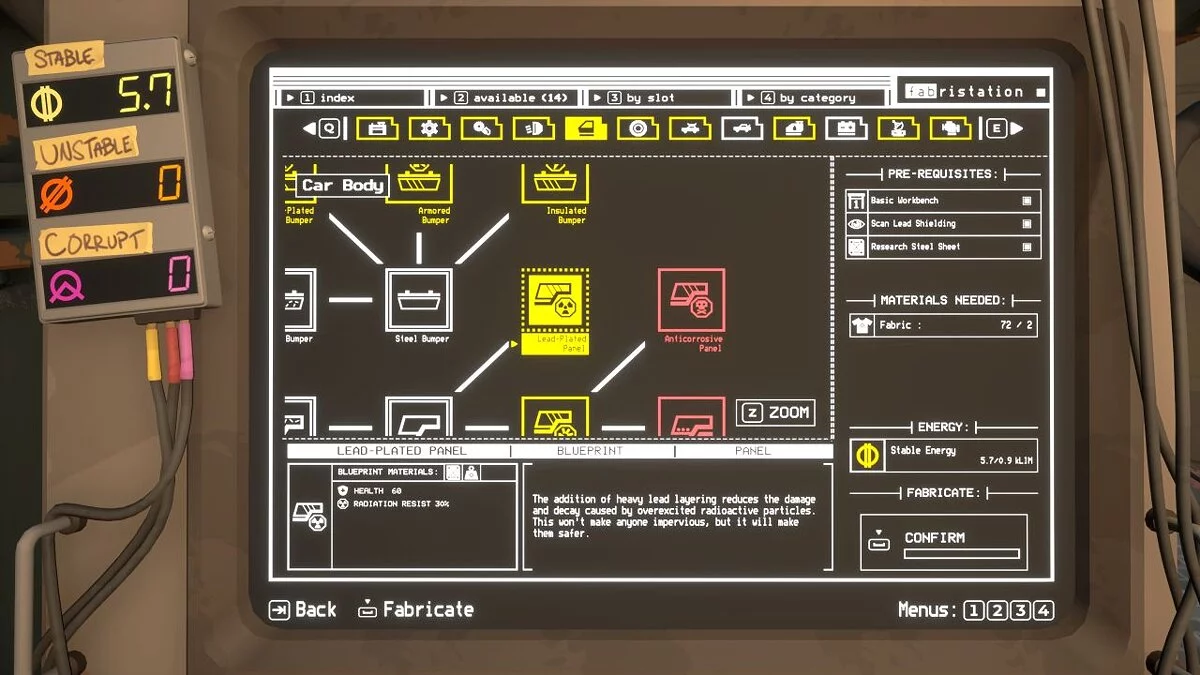Toggle the Basic Workbench prerequisite checkbox
Viewport: 1200px width, 675px height.
(x=1026, y=201)
